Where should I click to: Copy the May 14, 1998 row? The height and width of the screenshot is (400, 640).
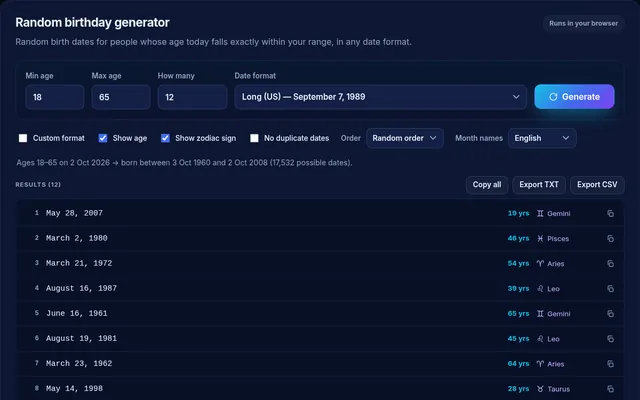click(610, 389)
